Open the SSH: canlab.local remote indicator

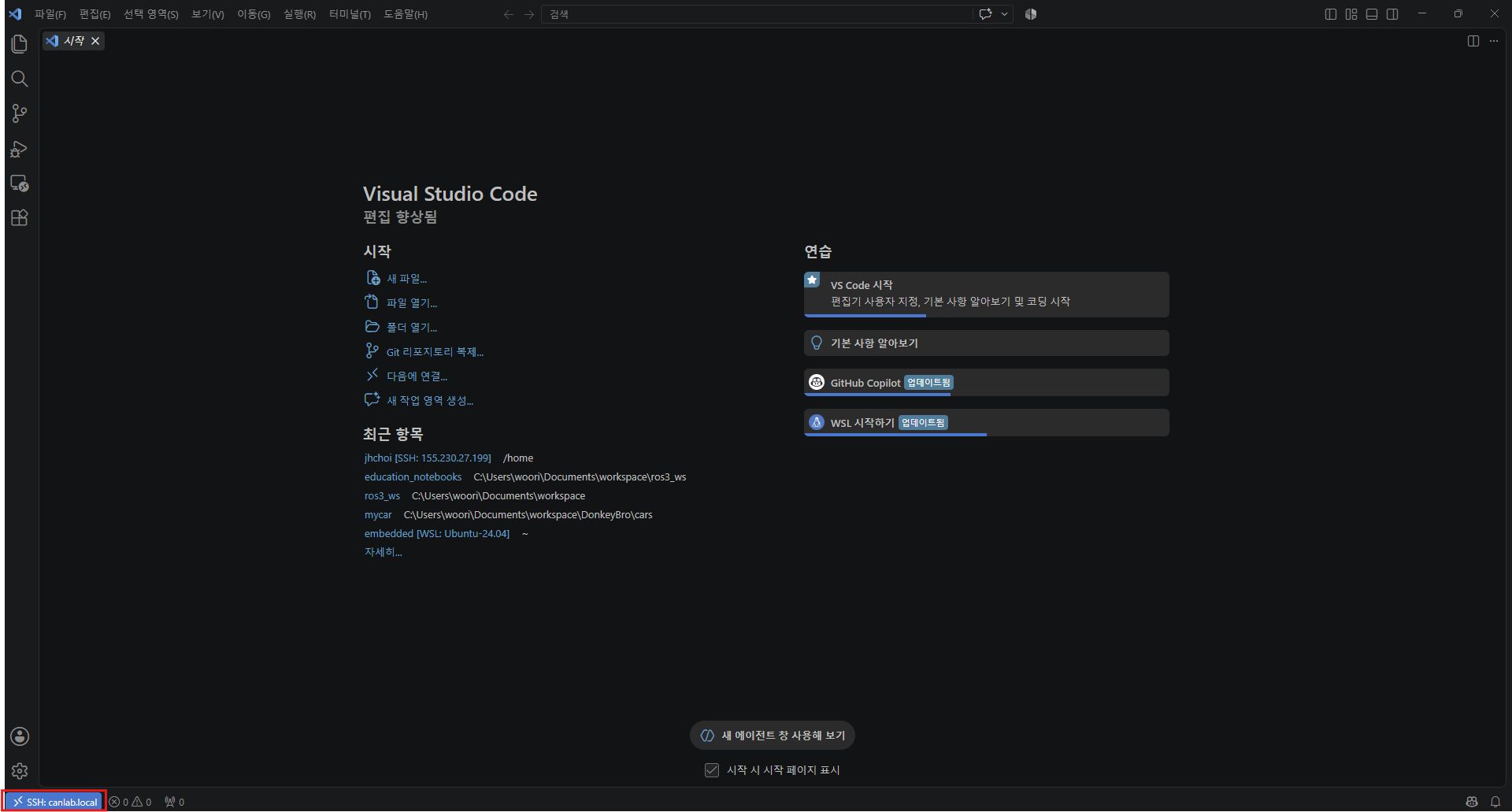tap(54, 802)
